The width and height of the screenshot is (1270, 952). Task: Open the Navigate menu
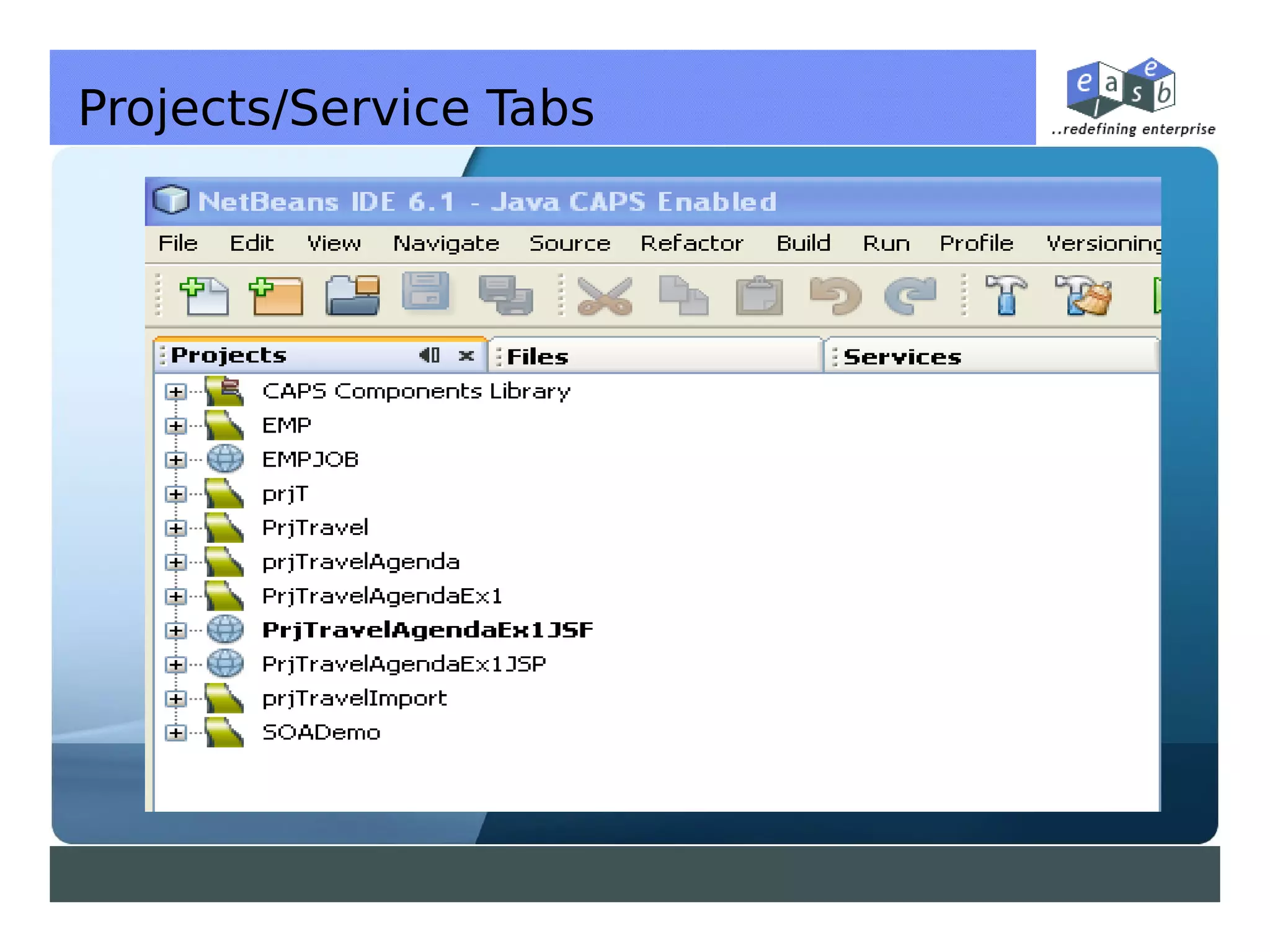pyautogui.click(x=446, y=244)
